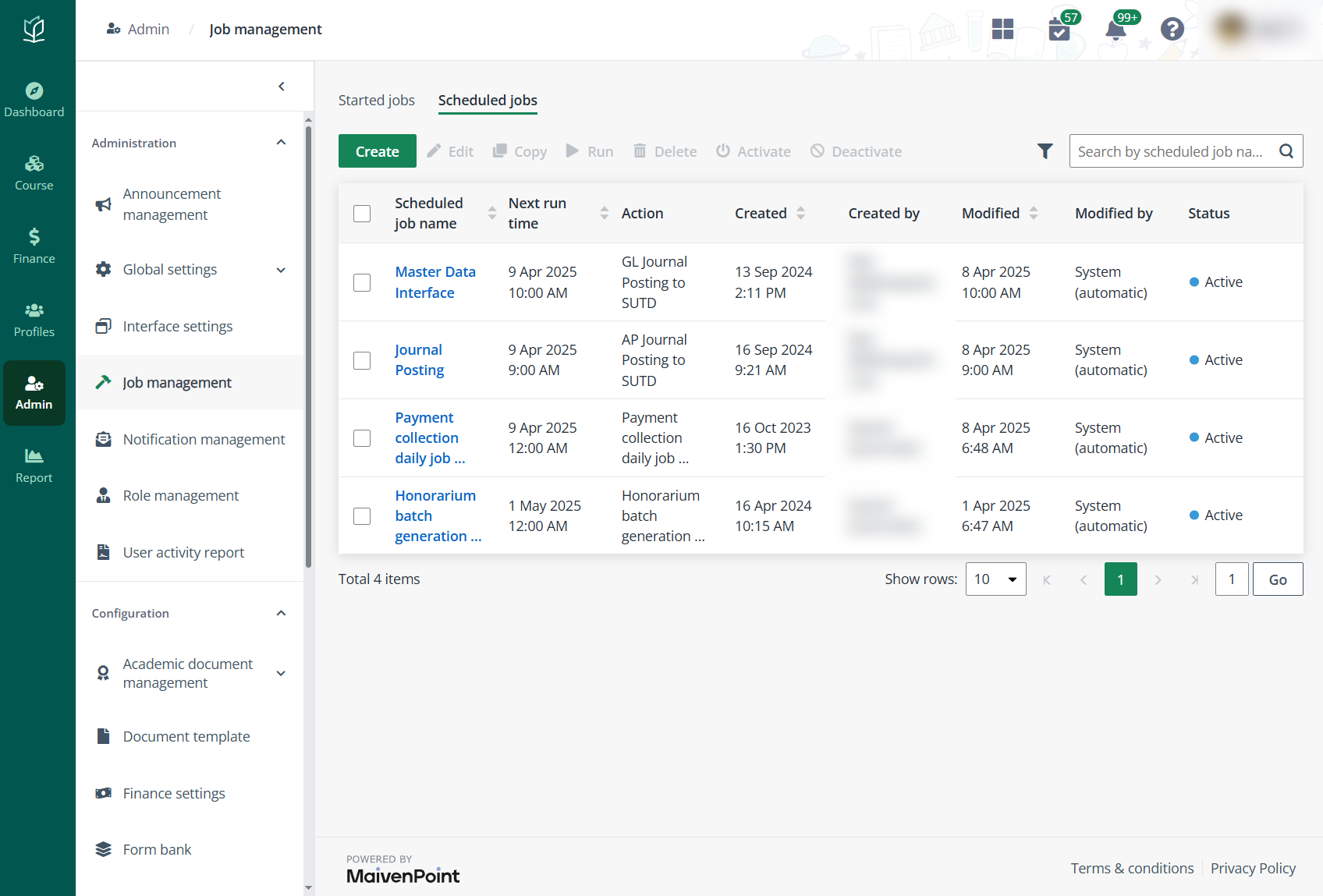Open the Honorarium batch generation job link
The image size is (1323, 896).
click(438, 515)
